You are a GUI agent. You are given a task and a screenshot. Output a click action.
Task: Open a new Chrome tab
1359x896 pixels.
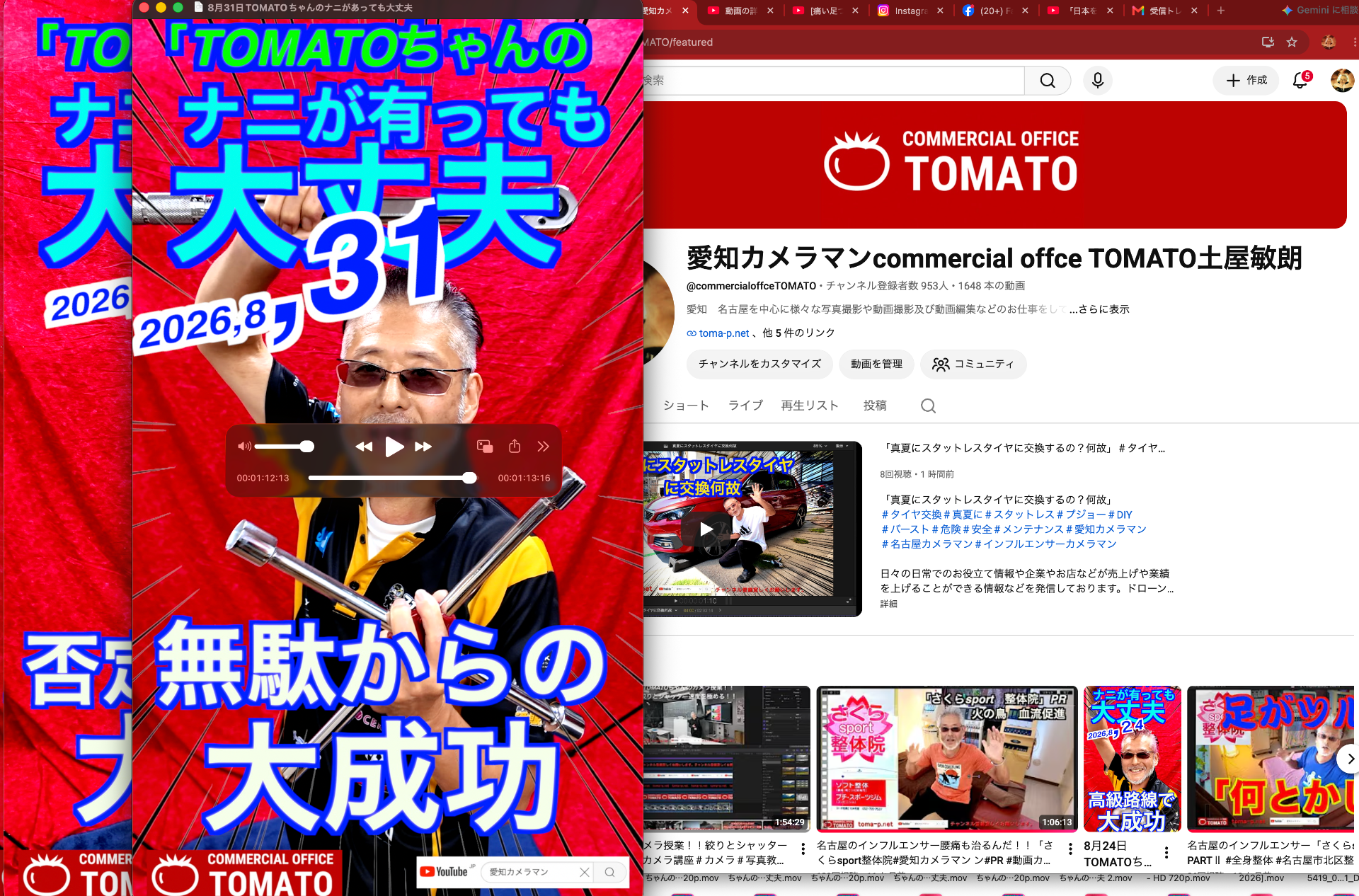[1221, 11]
